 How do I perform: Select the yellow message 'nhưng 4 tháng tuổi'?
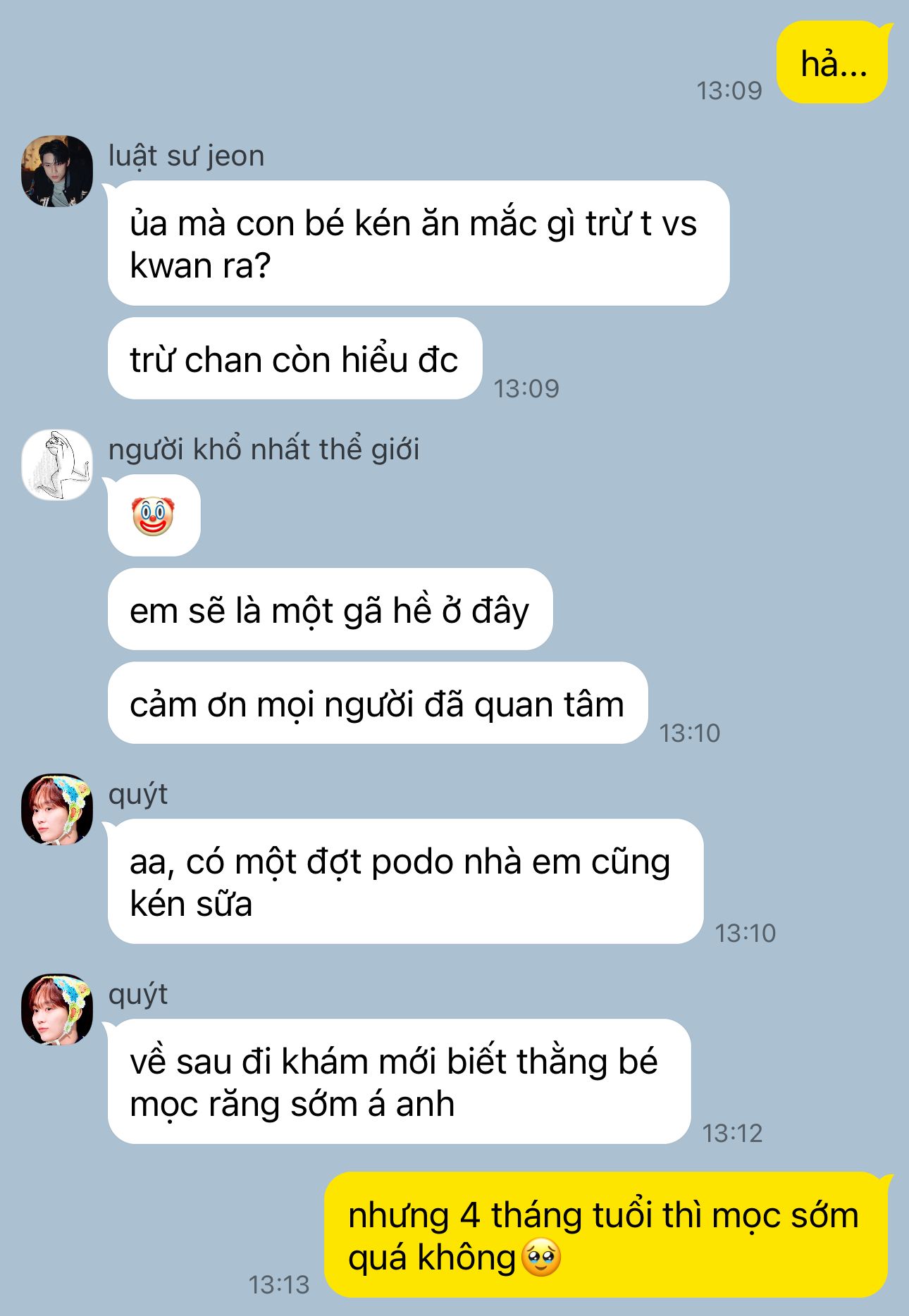(606, 1235)
